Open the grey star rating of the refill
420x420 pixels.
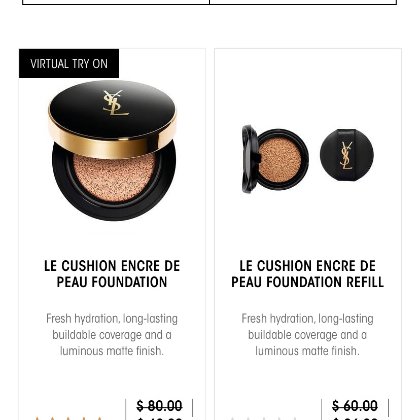(x=263, y=418)
